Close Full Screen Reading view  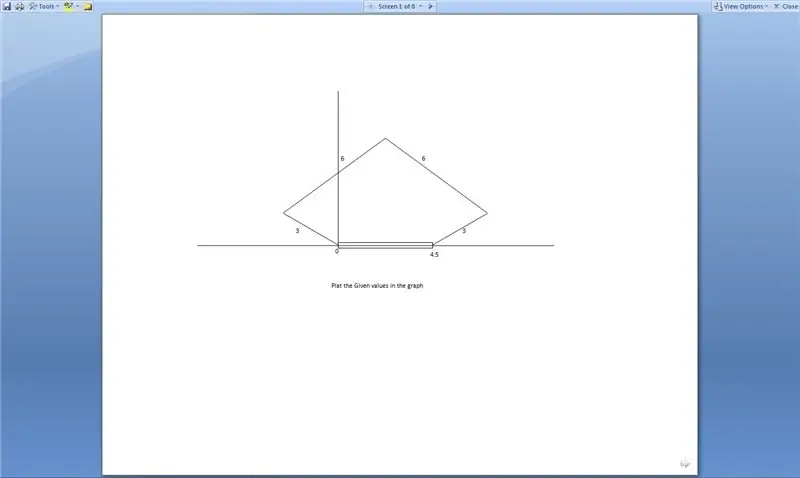(x=786, y=7)
